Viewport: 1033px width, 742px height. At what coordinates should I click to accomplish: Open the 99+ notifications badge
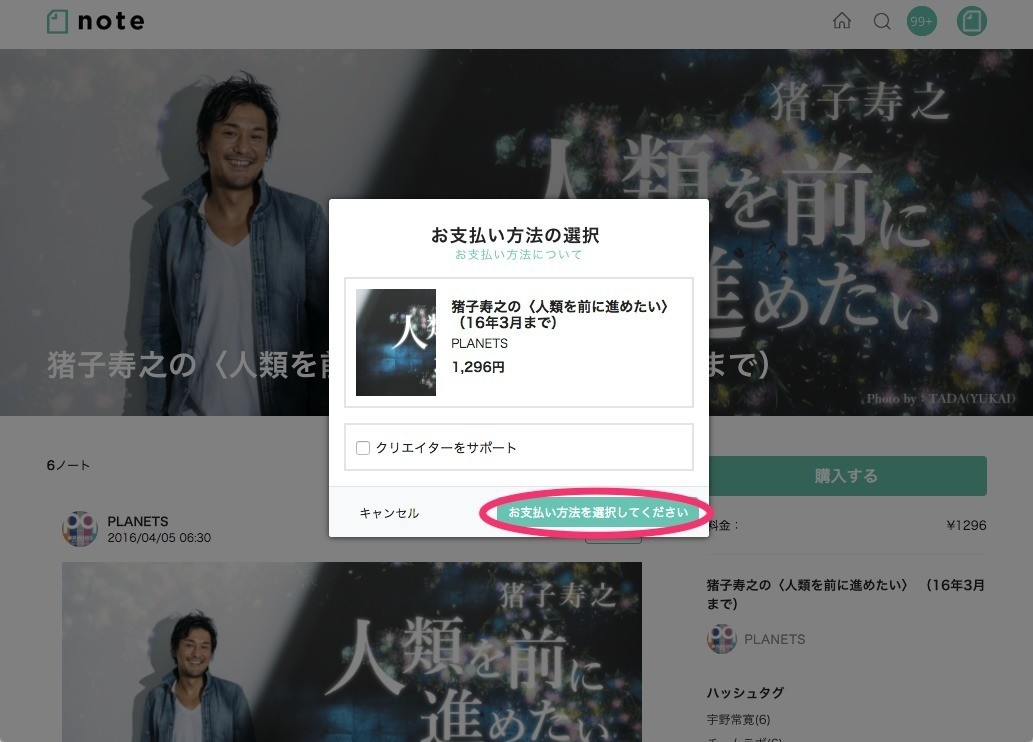(921, 21)
